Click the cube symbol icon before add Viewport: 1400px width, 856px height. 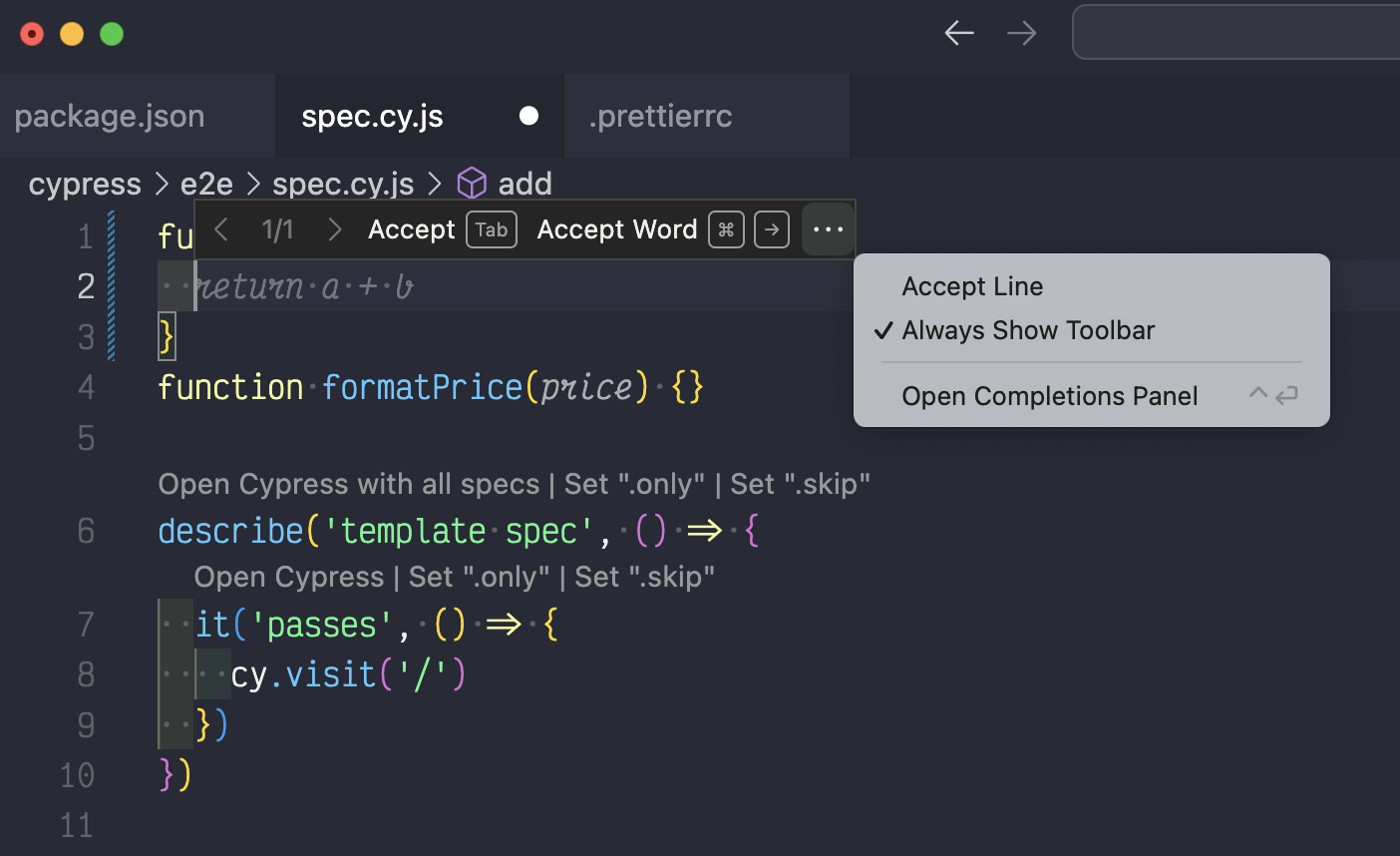[472, 184]
